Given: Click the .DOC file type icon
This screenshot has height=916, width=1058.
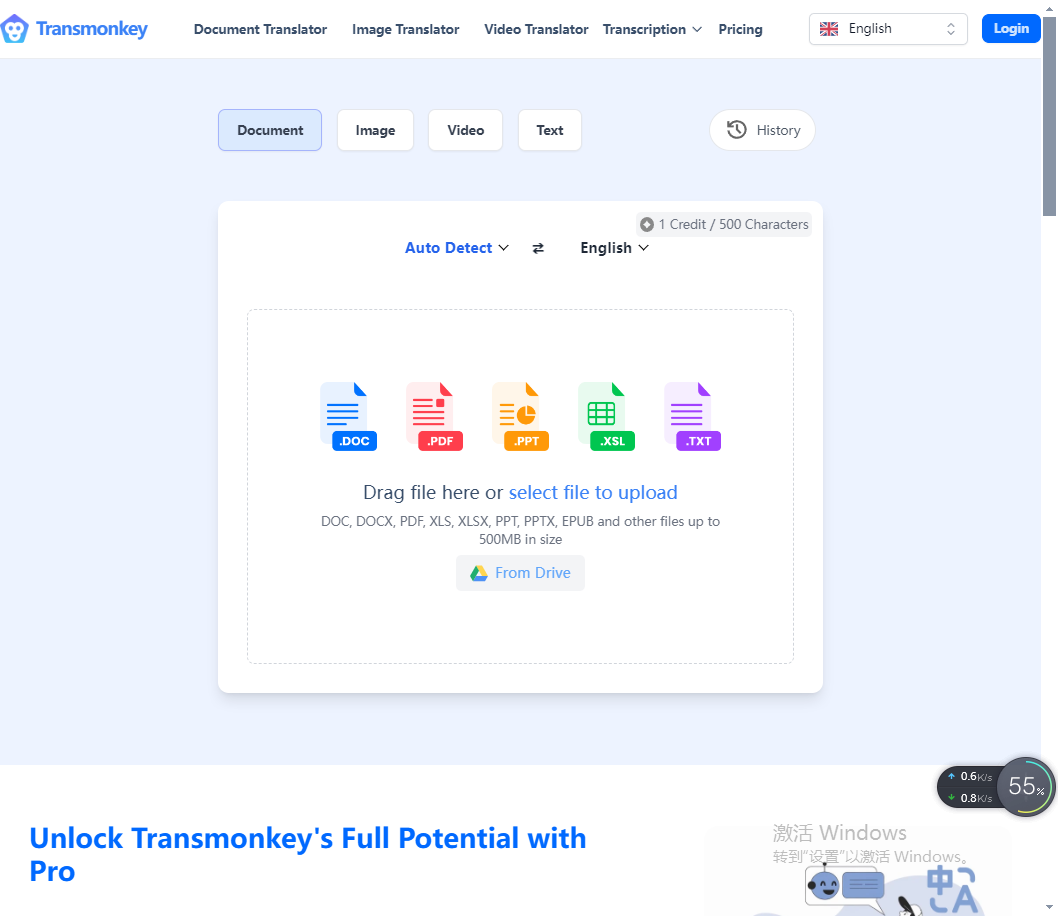Looking at the screenshot, I should (x=348, y=416).
